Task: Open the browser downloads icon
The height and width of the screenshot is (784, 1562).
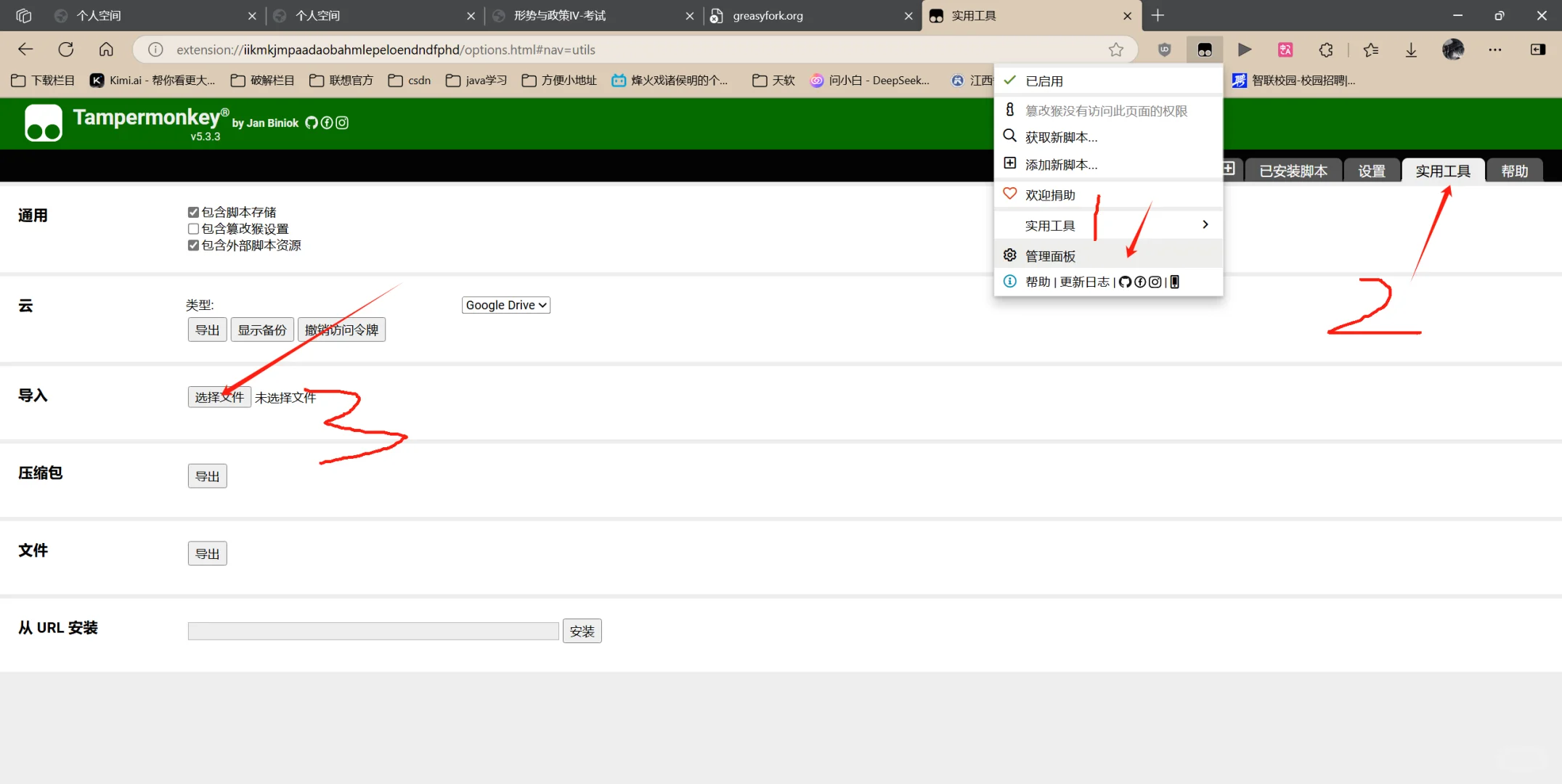Action: click(1410, 49)
